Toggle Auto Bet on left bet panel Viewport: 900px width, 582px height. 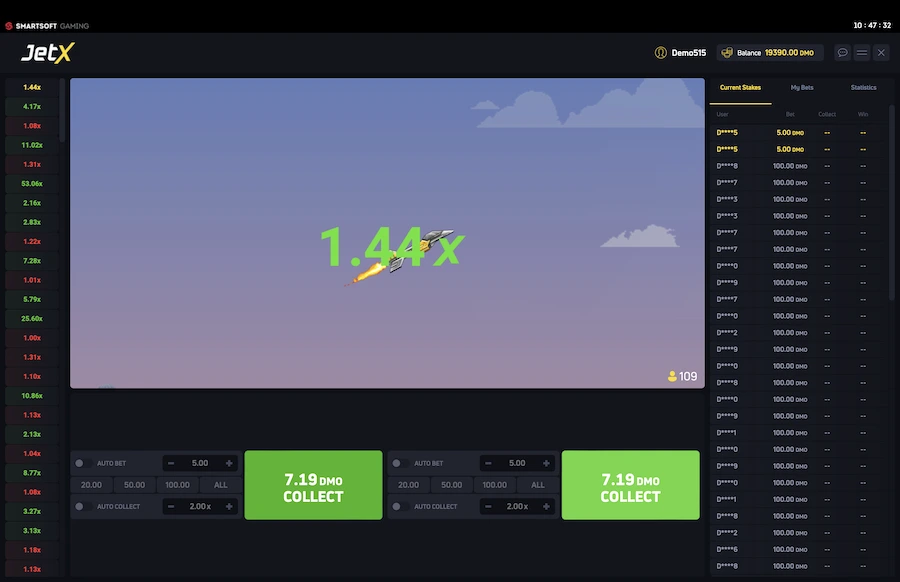coord(83,463)
